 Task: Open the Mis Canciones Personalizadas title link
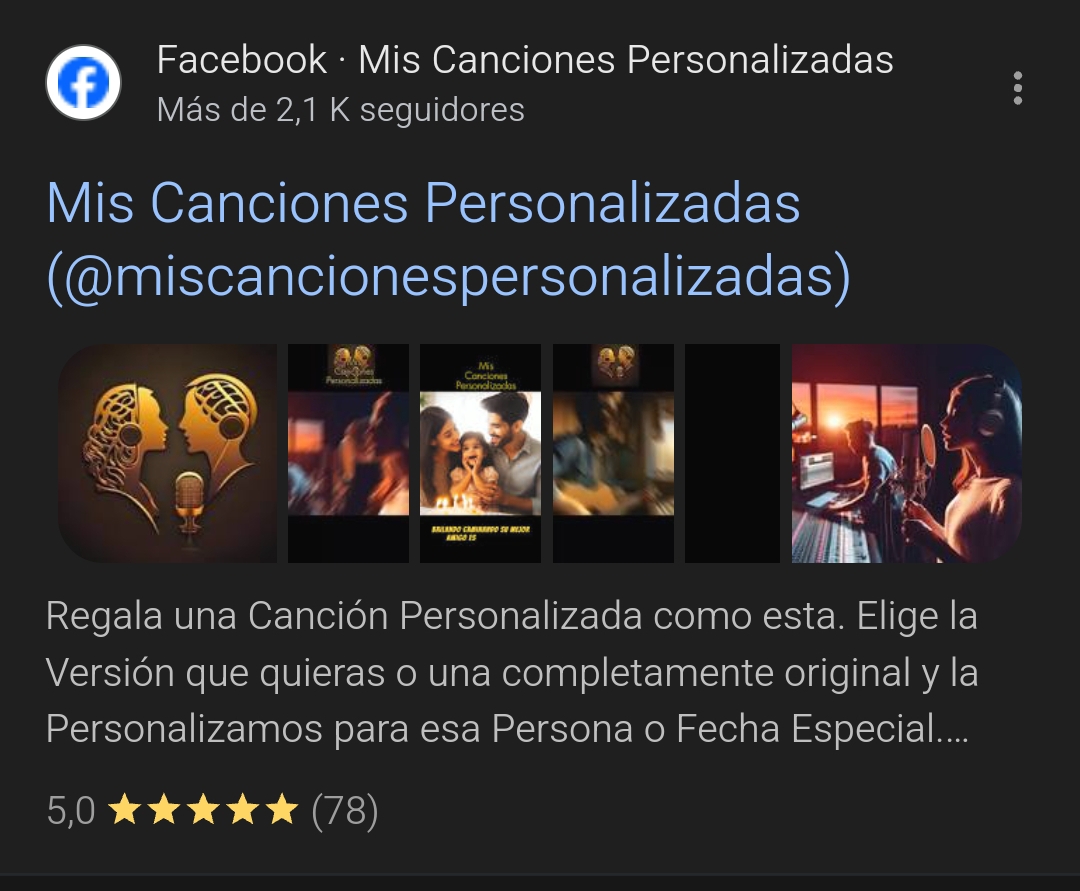pos(448,239)
